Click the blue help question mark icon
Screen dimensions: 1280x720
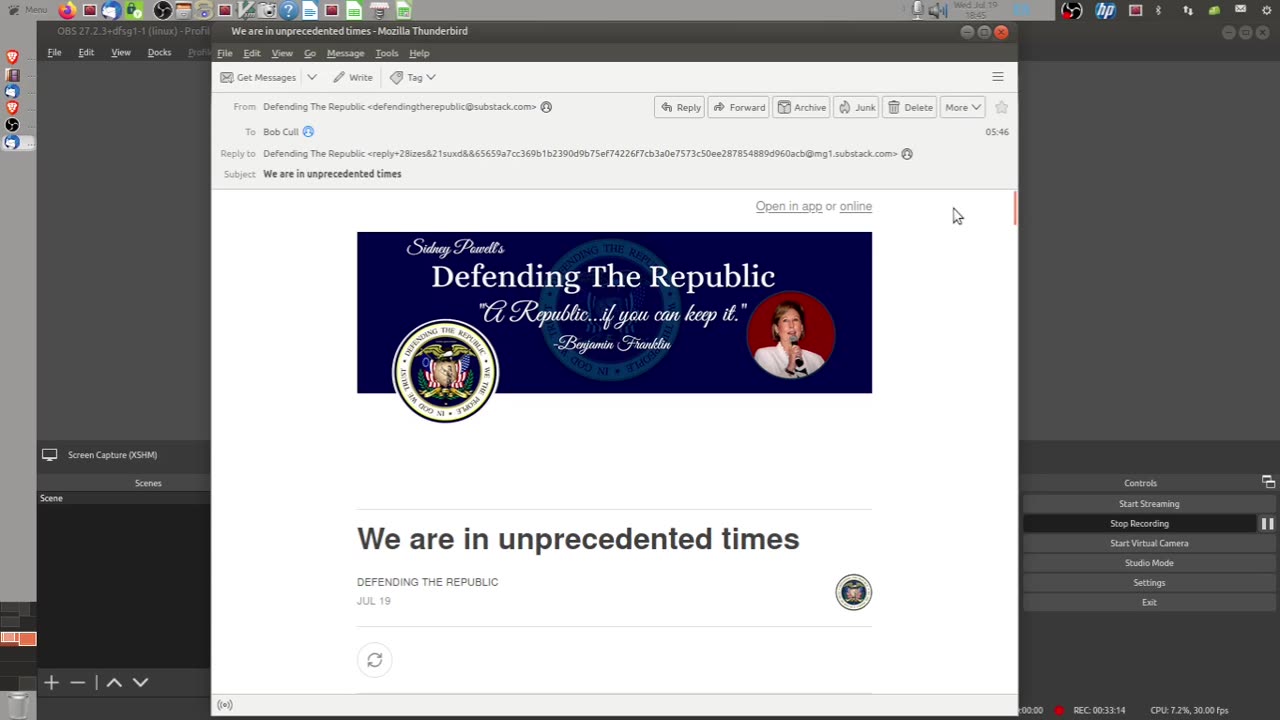(x=288, y=11)
